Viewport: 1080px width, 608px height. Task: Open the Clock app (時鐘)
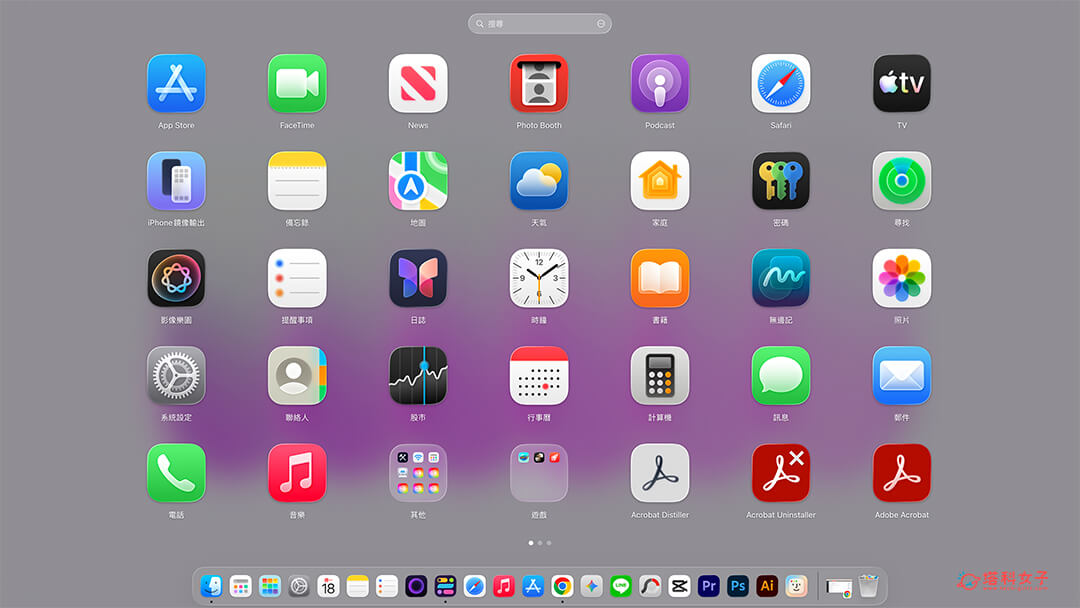point(539,278)
